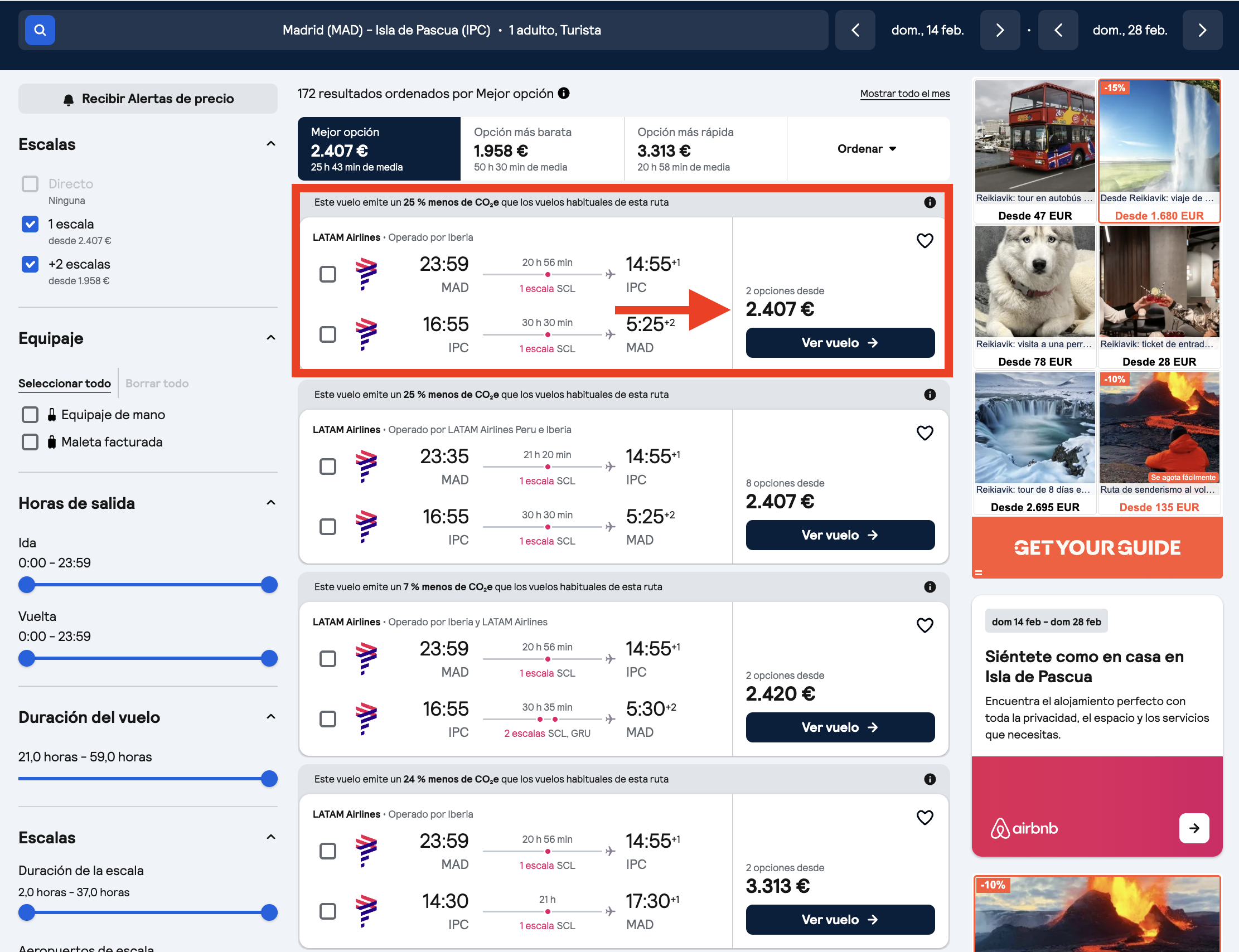Click 'Ver vuelo' for the 3.313 € flight
This screenshot has height=952, width=1239.
[x=840, y=919]
